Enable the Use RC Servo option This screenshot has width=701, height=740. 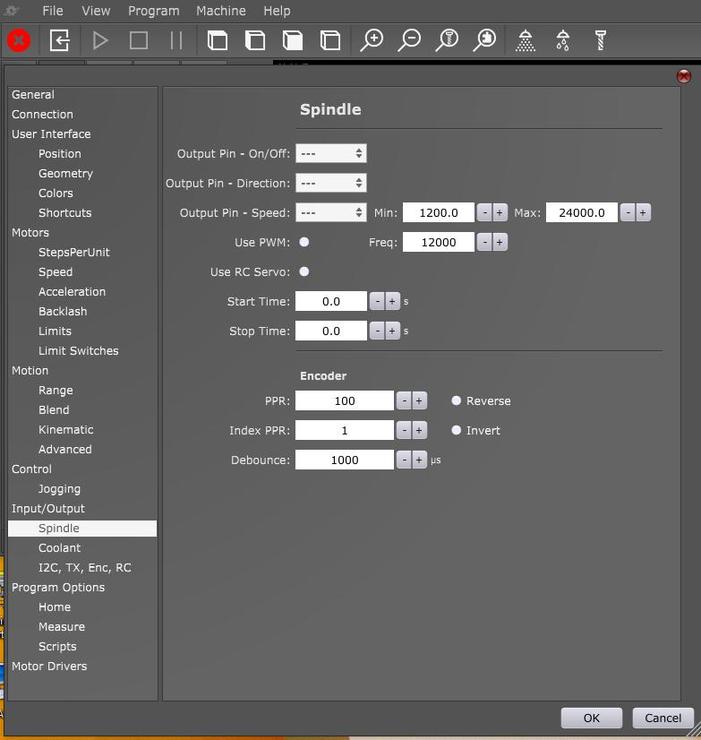[304, 272]
